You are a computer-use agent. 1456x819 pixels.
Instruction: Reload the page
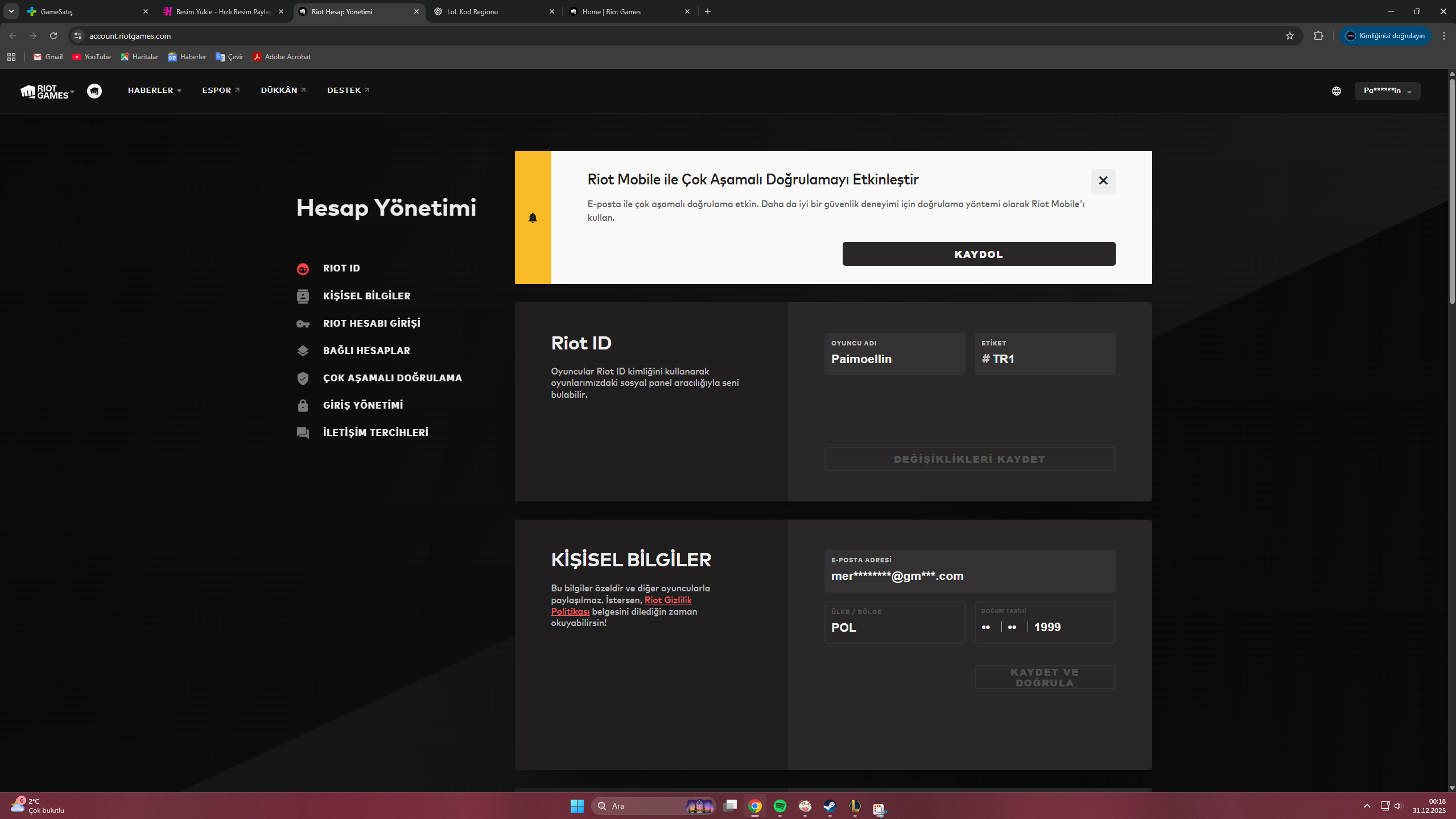pyautogui.click(x=53, y=36)
